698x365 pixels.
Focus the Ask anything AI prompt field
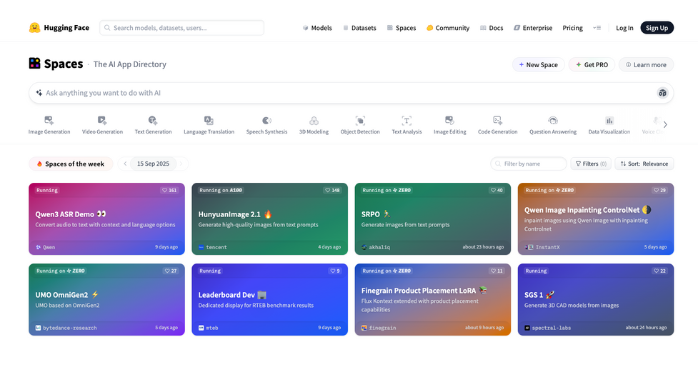[351, 93]
